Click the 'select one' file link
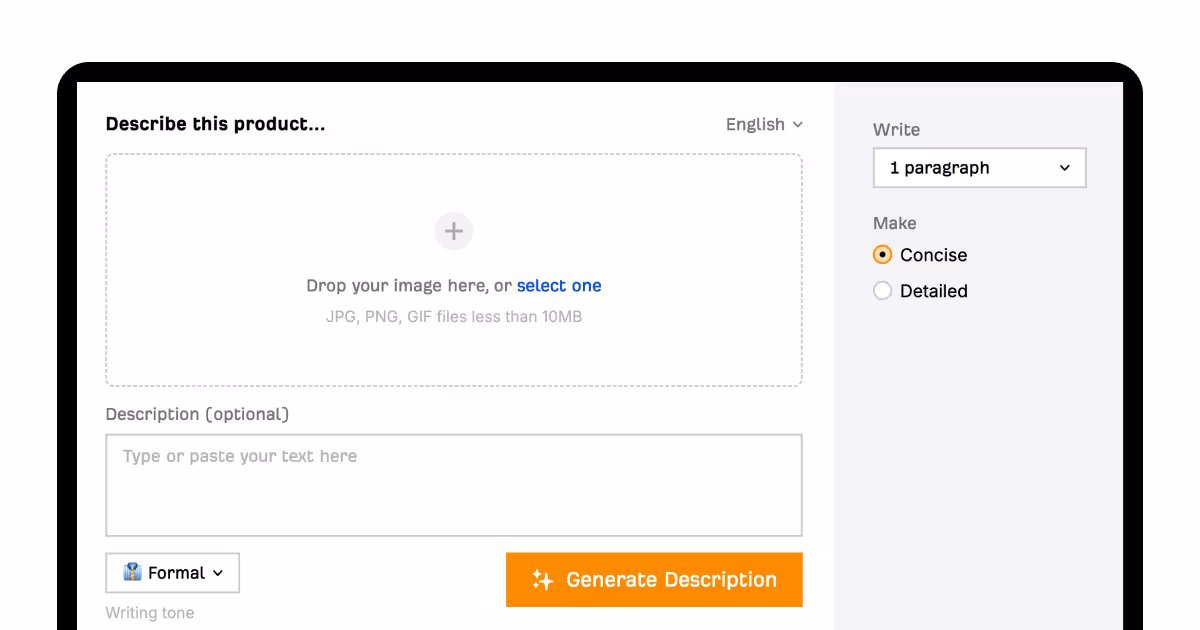This screenshot has width=1200, height=630. [559, 286]
